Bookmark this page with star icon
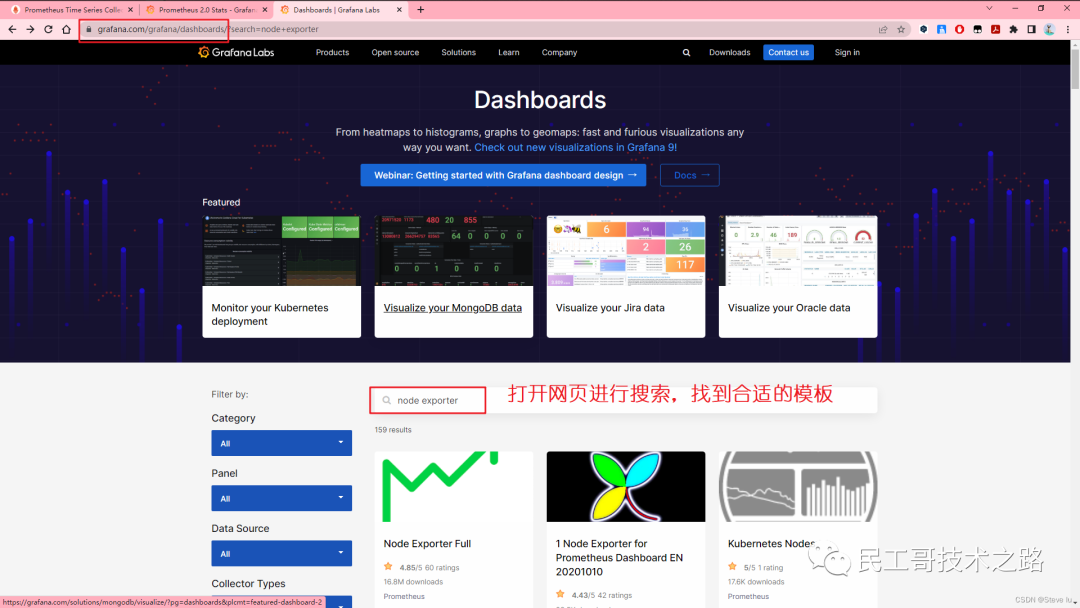 coord(901,29)
